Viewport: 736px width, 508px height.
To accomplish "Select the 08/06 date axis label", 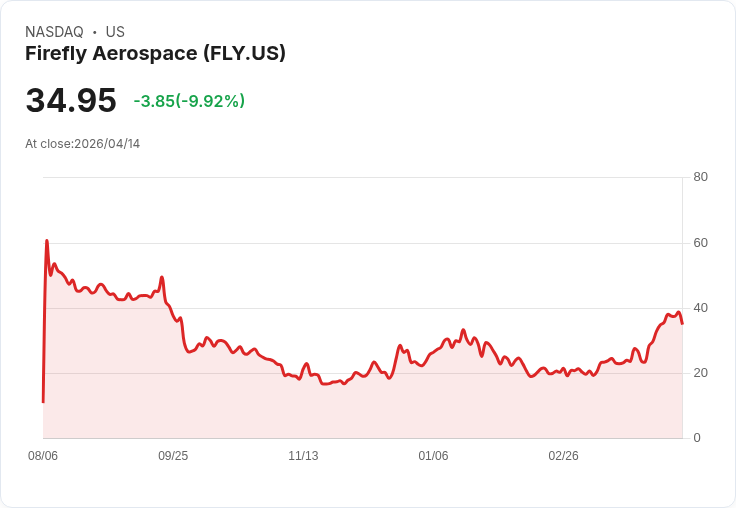I will [x=43, y=456].
